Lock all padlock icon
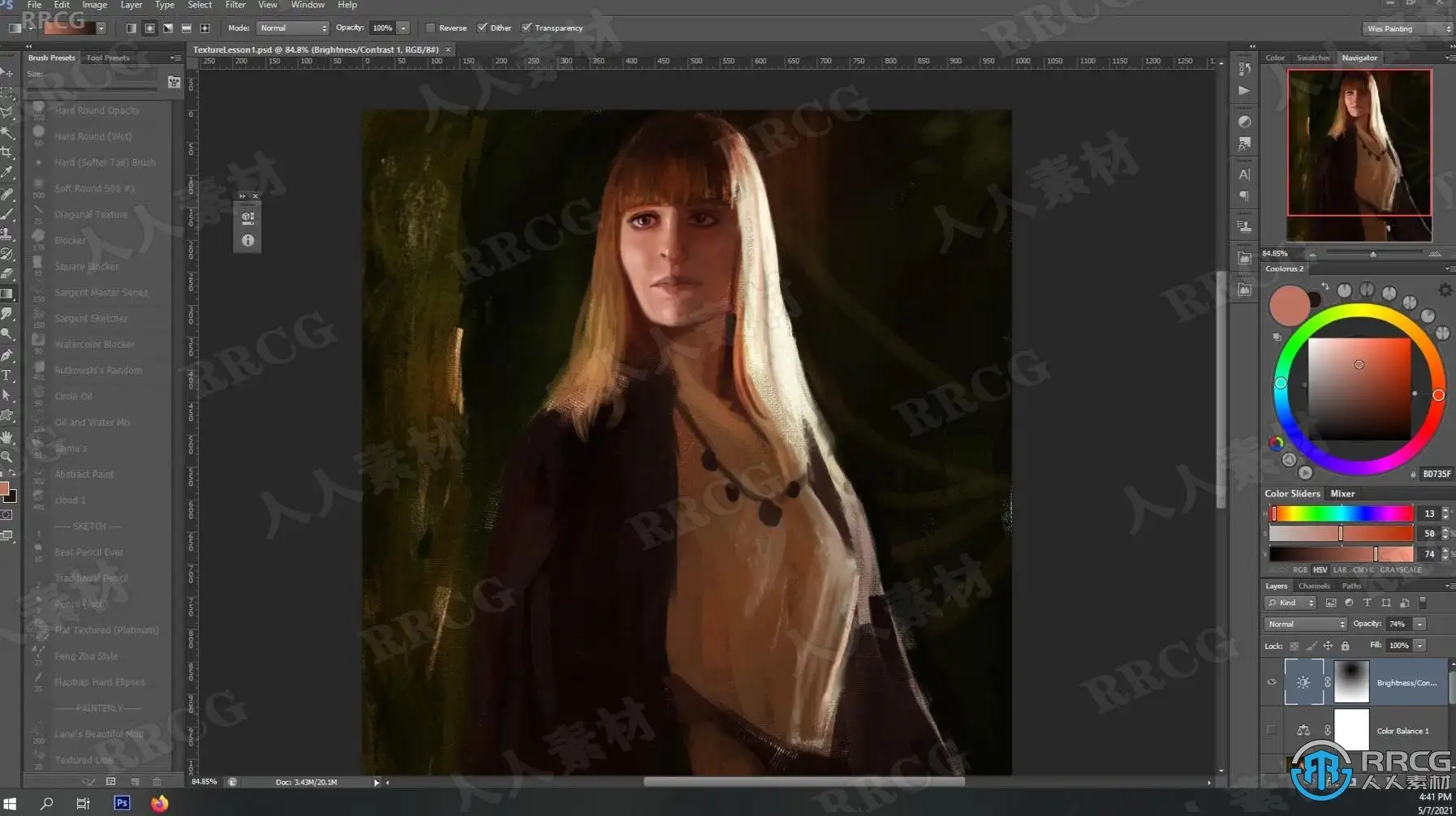 pos(1345,646)
